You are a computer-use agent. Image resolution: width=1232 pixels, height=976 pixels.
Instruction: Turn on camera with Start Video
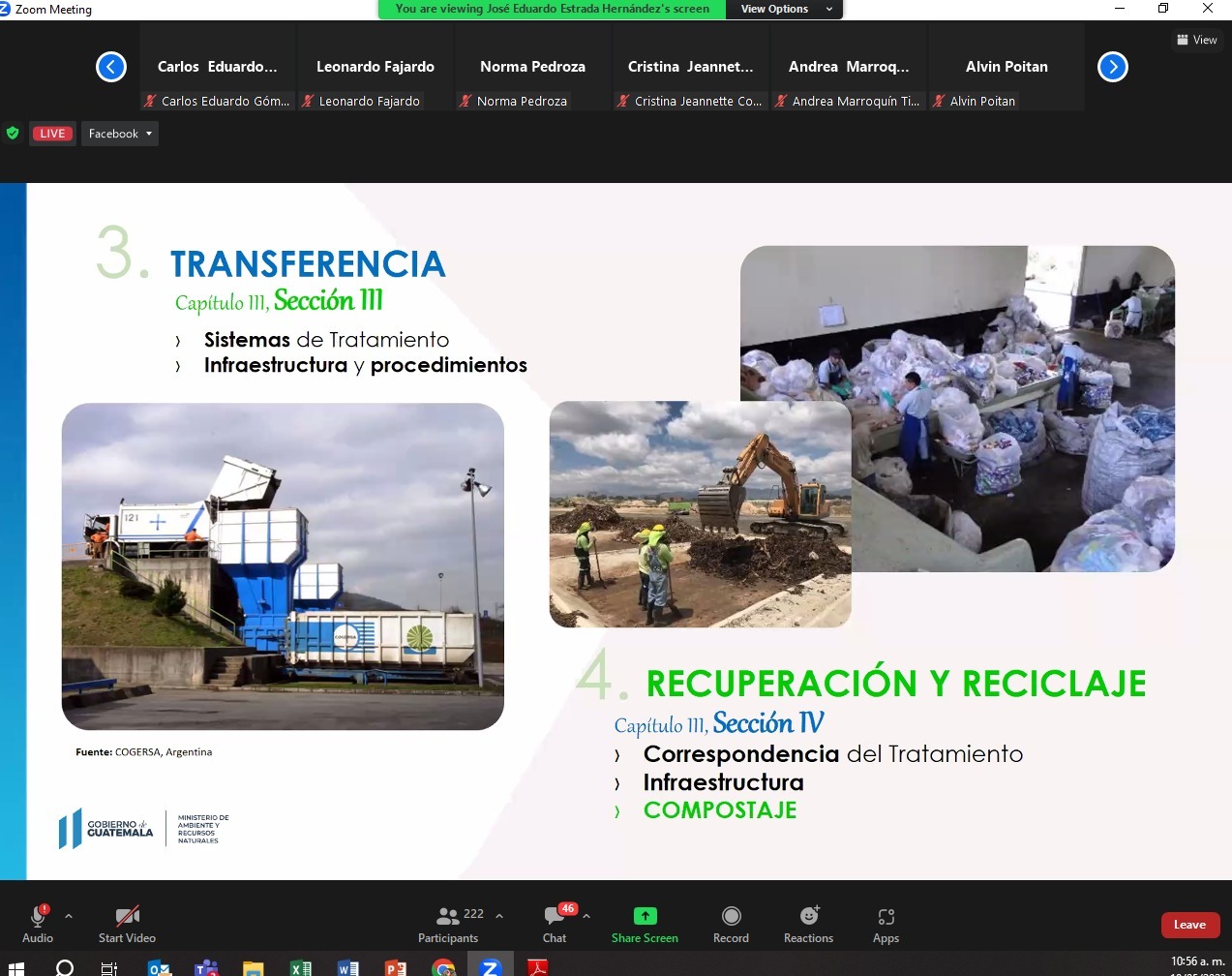pyautogui.click(x=127, y=916)
